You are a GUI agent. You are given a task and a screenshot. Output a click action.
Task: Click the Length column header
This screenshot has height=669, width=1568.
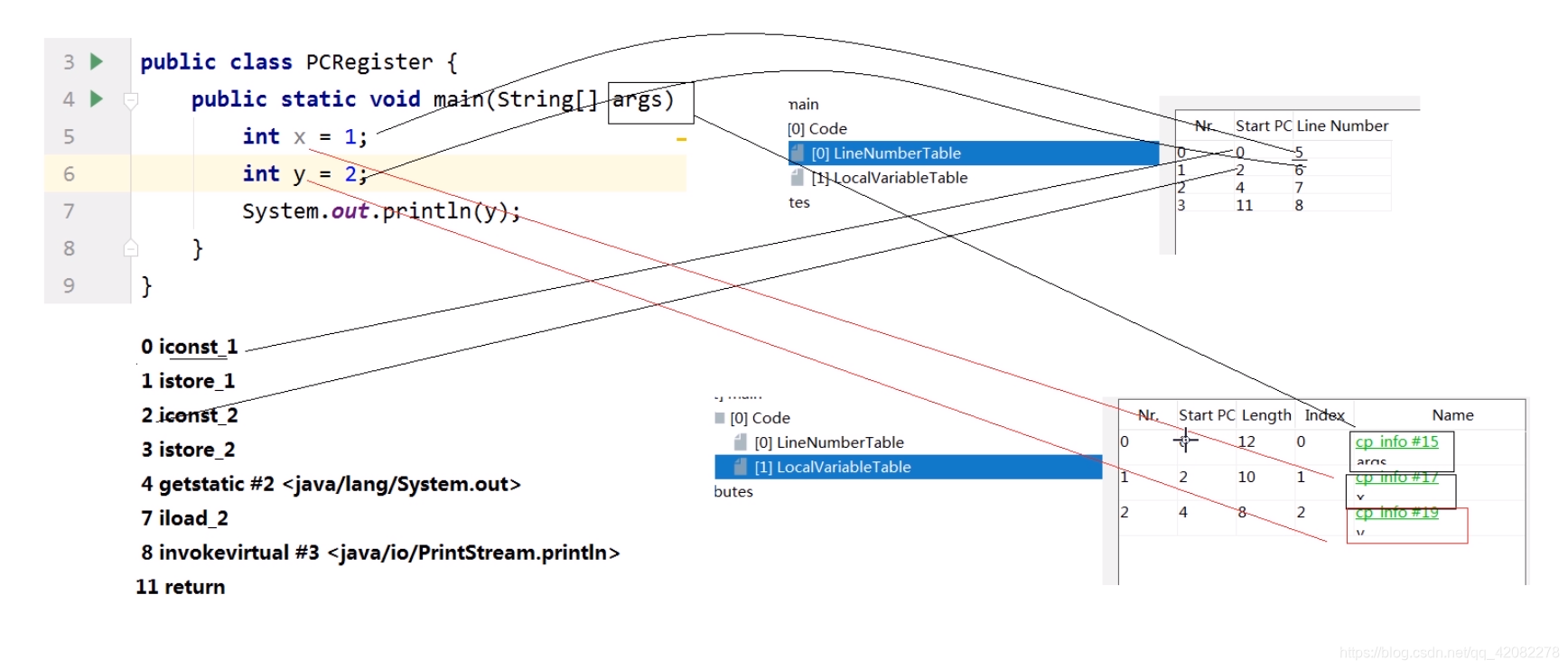[x=1266, y=415]
